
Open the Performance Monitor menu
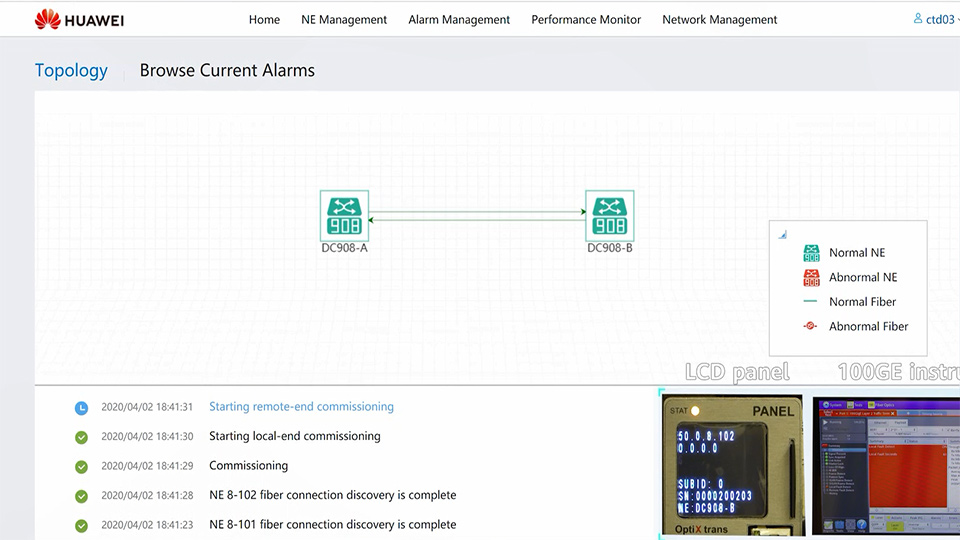tap(586, 19)
